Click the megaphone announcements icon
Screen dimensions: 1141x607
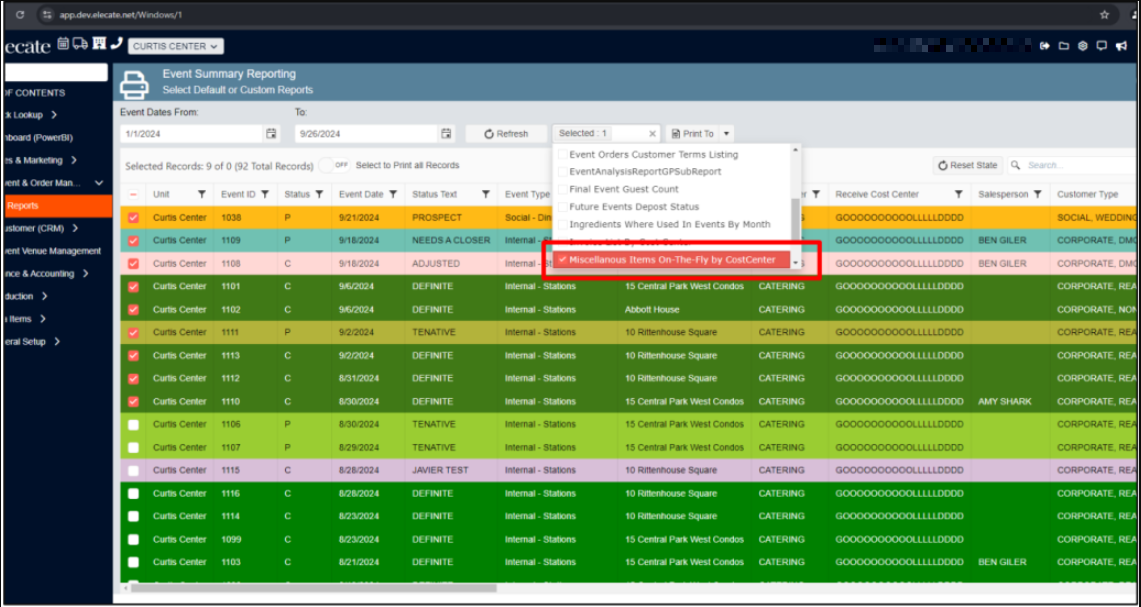click(x=1123, y=46)
